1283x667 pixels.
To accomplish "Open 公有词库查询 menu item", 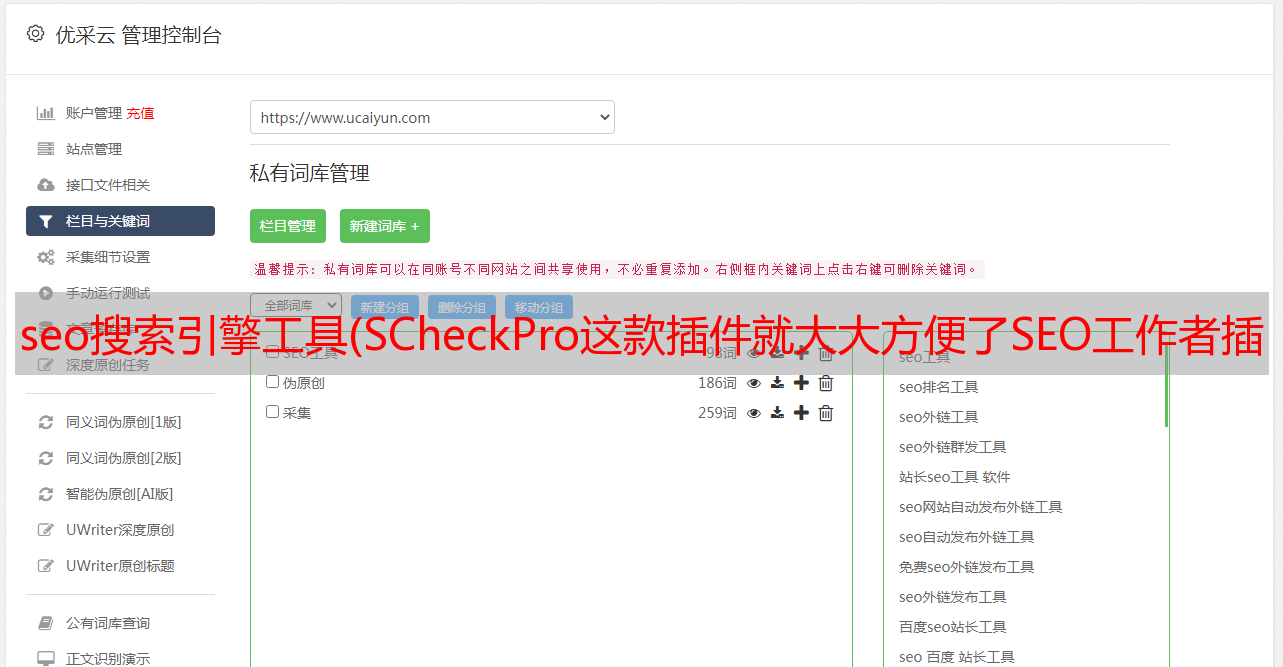I will pos(108,623).
